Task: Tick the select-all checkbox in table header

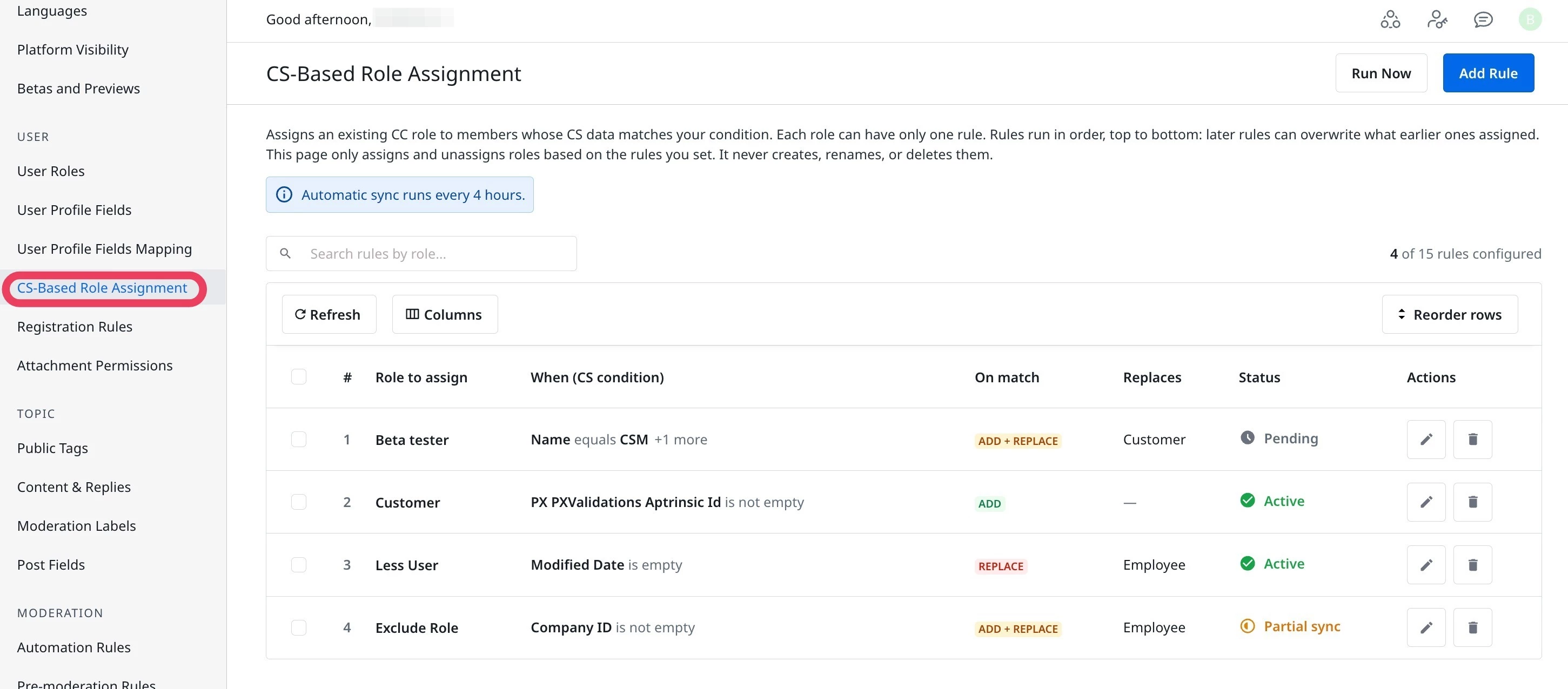Action: pyautogui.click(x=298, y=376)
